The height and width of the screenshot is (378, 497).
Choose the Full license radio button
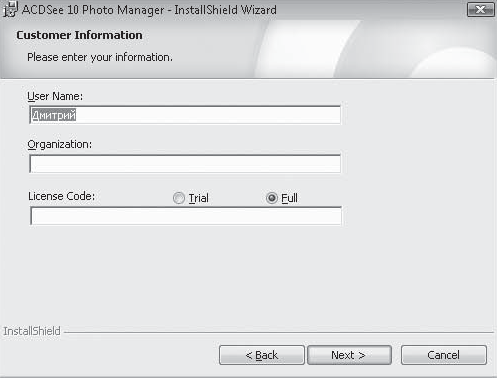click(272, 198)
